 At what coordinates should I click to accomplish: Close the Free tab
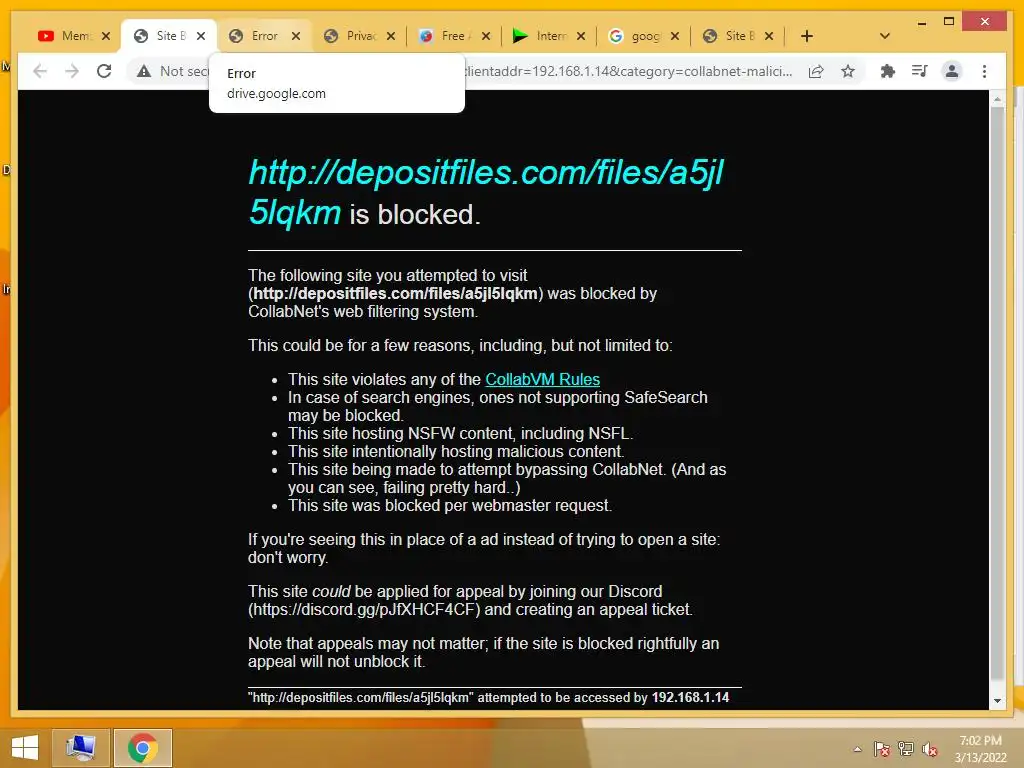(x=486, y=36)
